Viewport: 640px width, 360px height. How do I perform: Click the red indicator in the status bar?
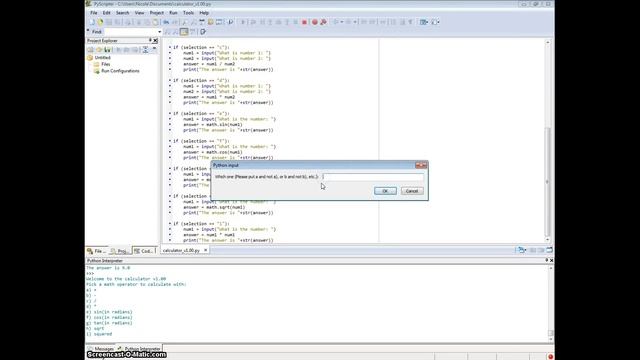(550, 357)
